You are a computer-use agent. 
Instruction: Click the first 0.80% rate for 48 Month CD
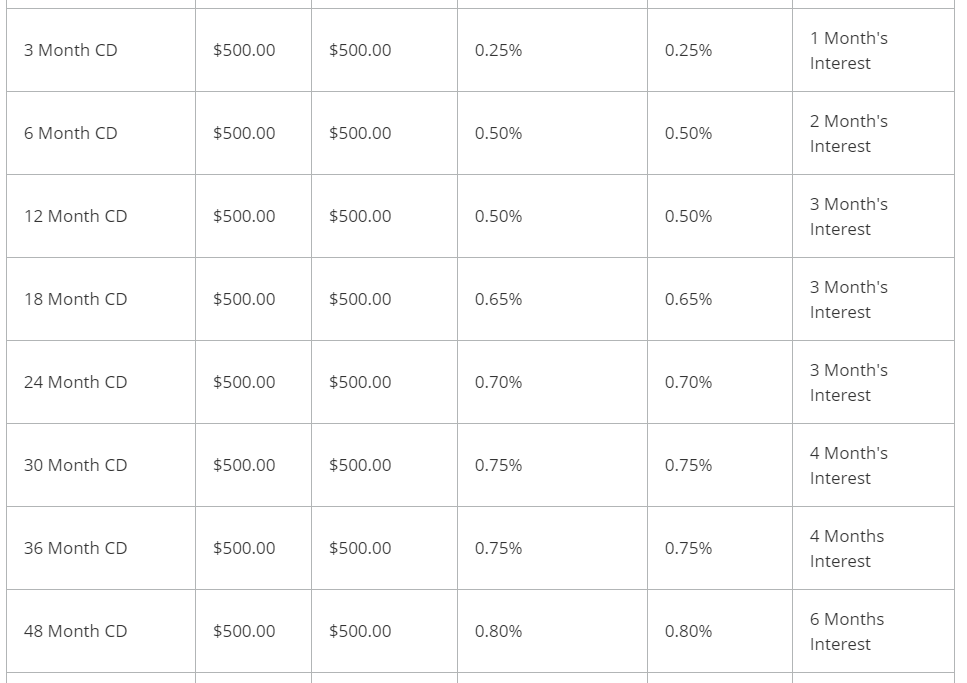coord(498,631)
